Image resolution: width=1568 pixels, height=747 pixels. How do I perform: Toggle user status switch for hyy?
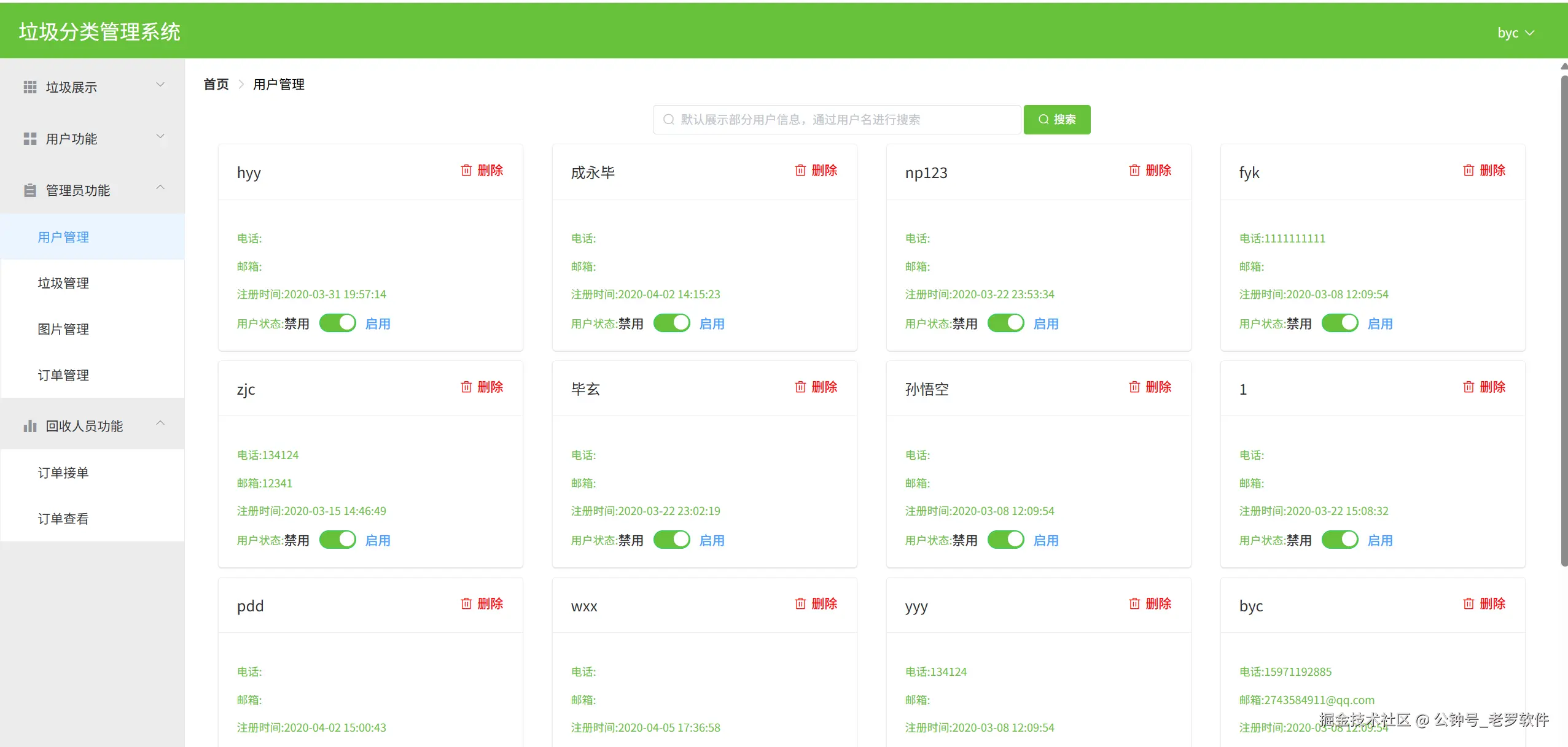click(x=338, y=323)
